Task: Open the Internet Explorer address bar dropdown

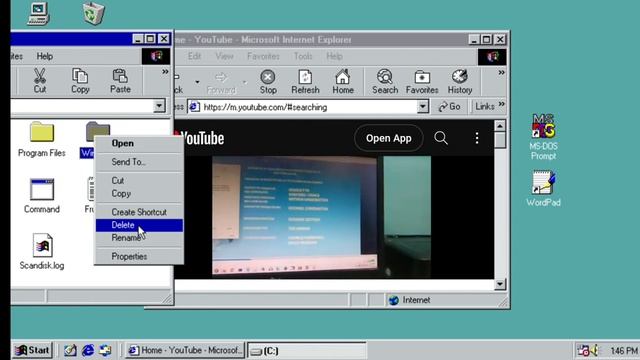Action: click(423, 107)
